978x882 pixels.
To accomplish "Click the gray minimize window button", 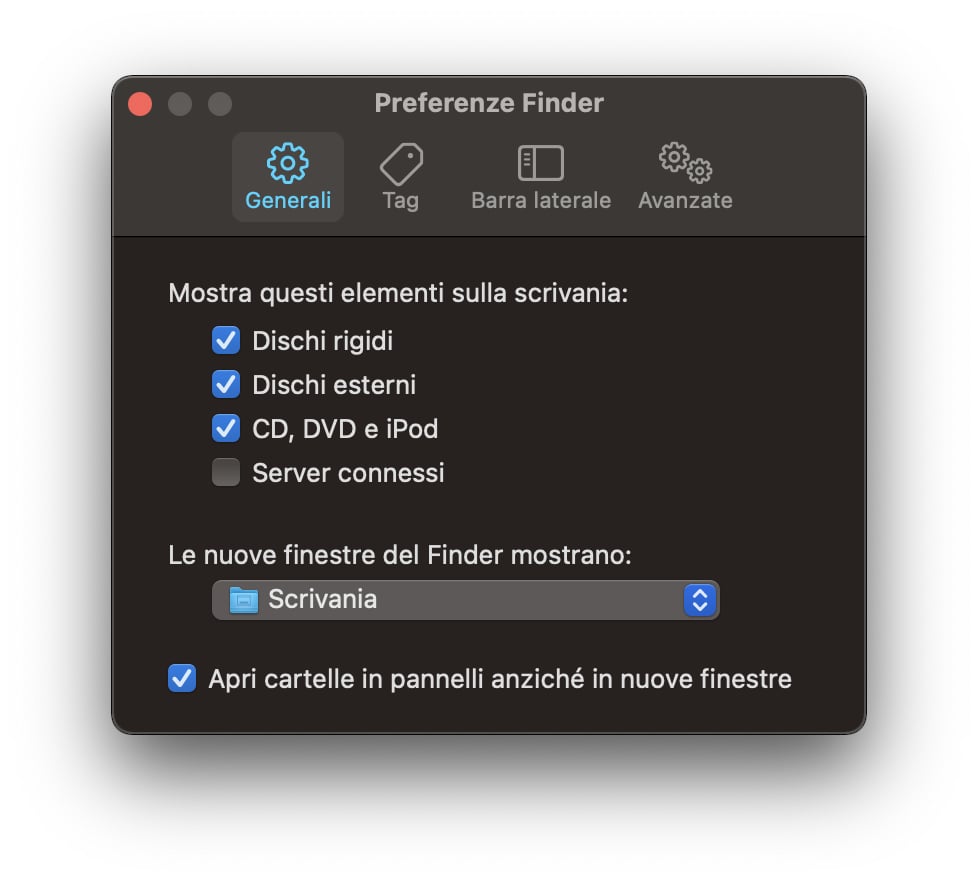I will click(x=180, y=104).
